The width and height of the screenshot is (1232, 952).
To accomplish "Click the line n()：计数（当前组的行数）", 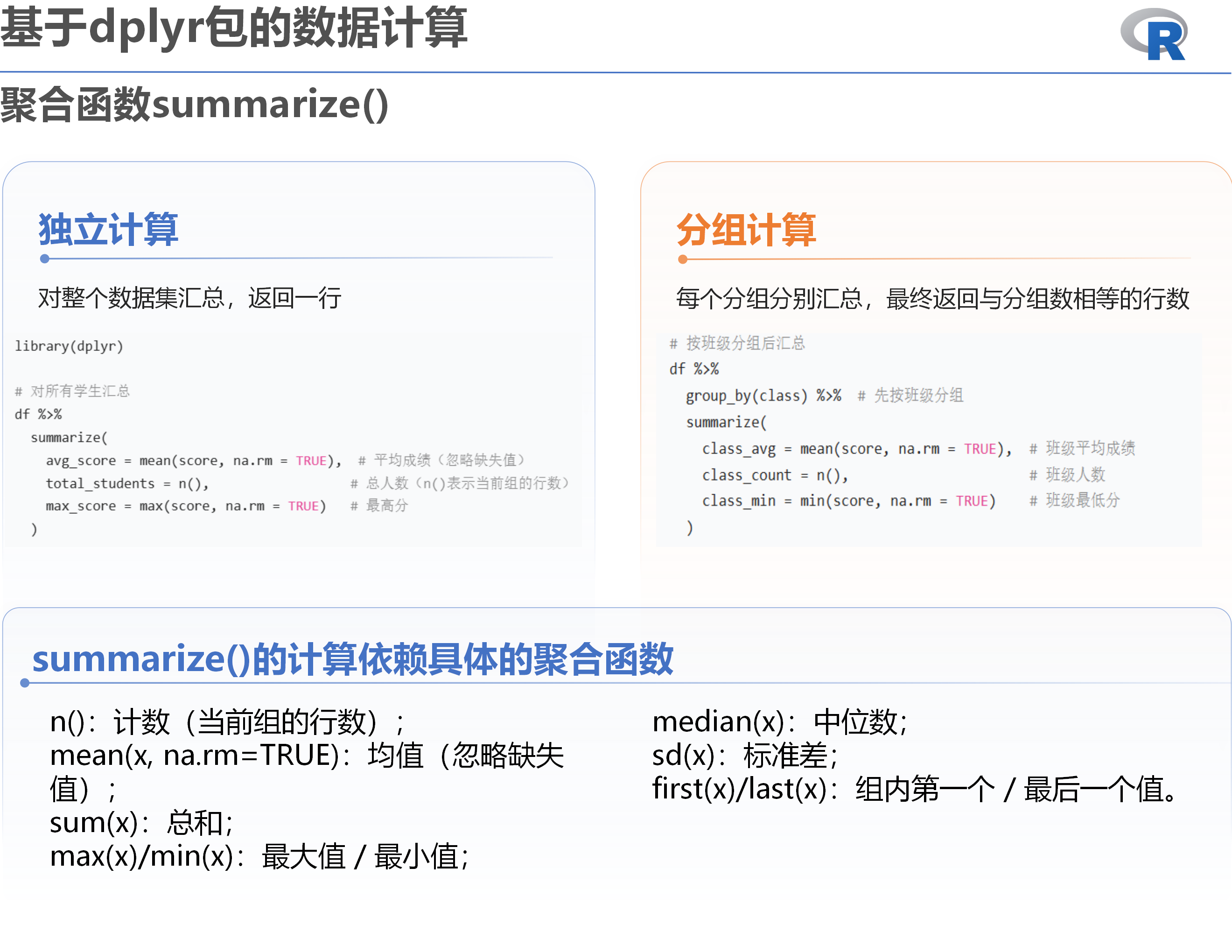I will 228,722.
